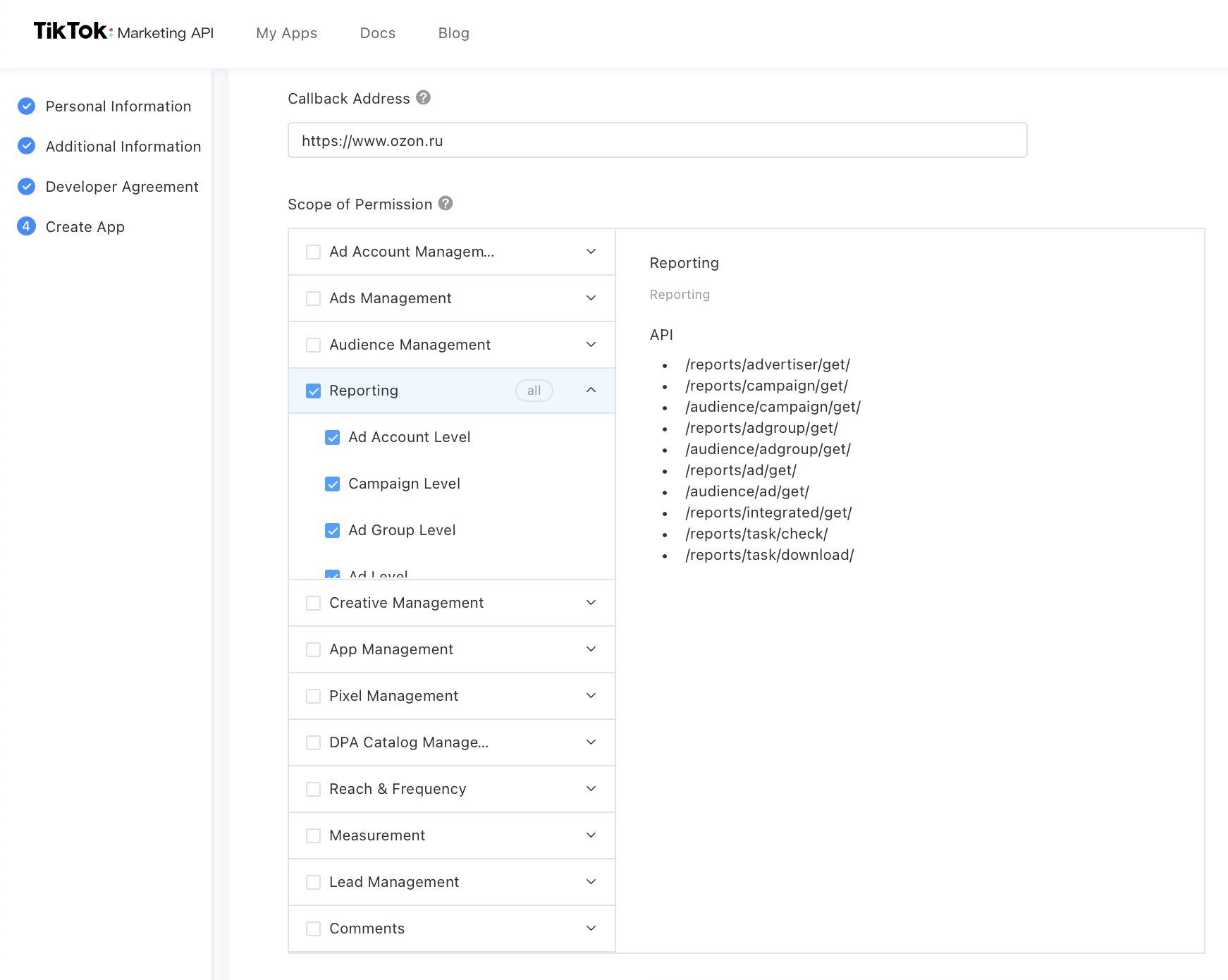Click the Callback Address input field

(657, 140)
